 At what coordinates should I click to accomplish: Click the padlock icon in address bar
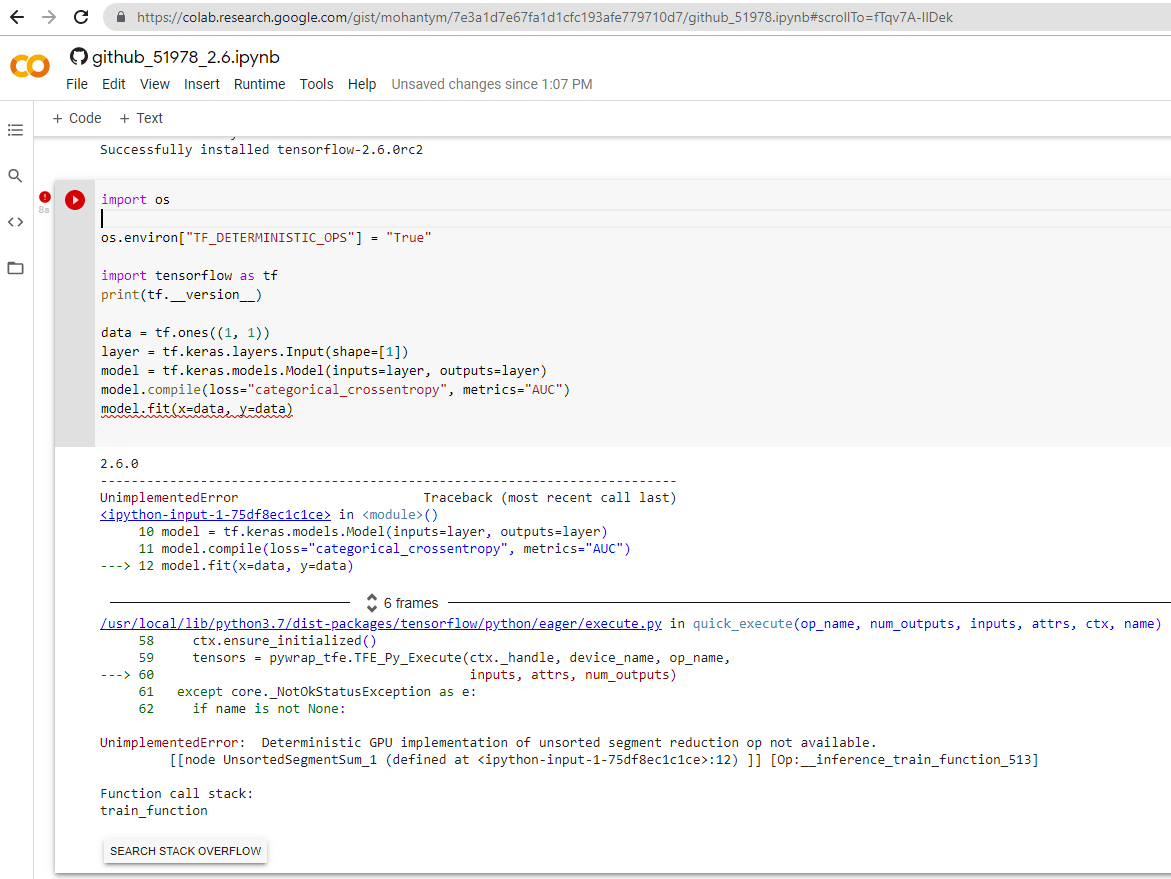pyautogui.click(x=119, y=16)
